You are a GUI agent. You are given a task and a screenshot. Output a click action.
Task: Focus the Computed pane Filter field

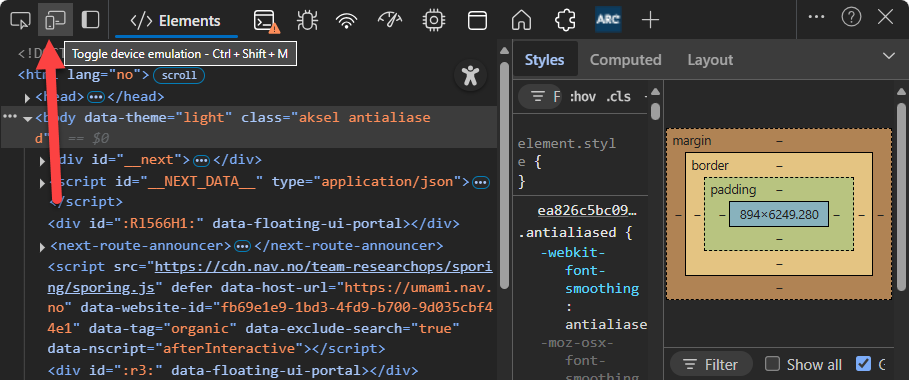[711, 364]
